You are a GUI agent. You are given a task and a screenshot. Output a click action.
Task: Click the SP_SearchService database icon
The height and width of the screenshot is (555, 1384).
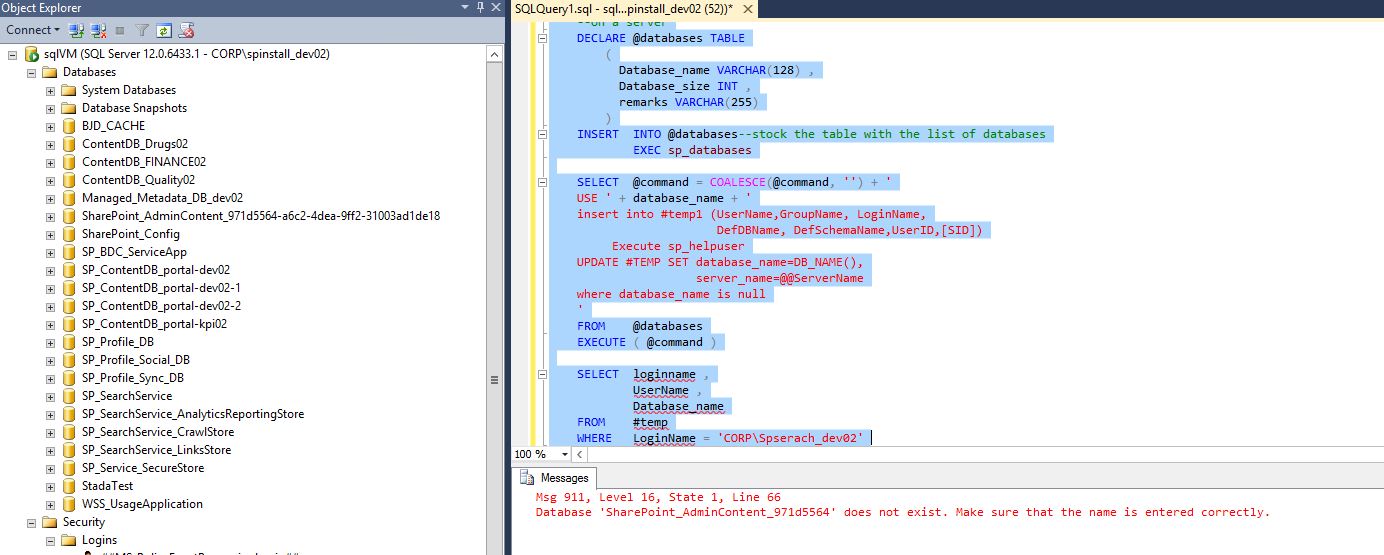click(69, 396)
